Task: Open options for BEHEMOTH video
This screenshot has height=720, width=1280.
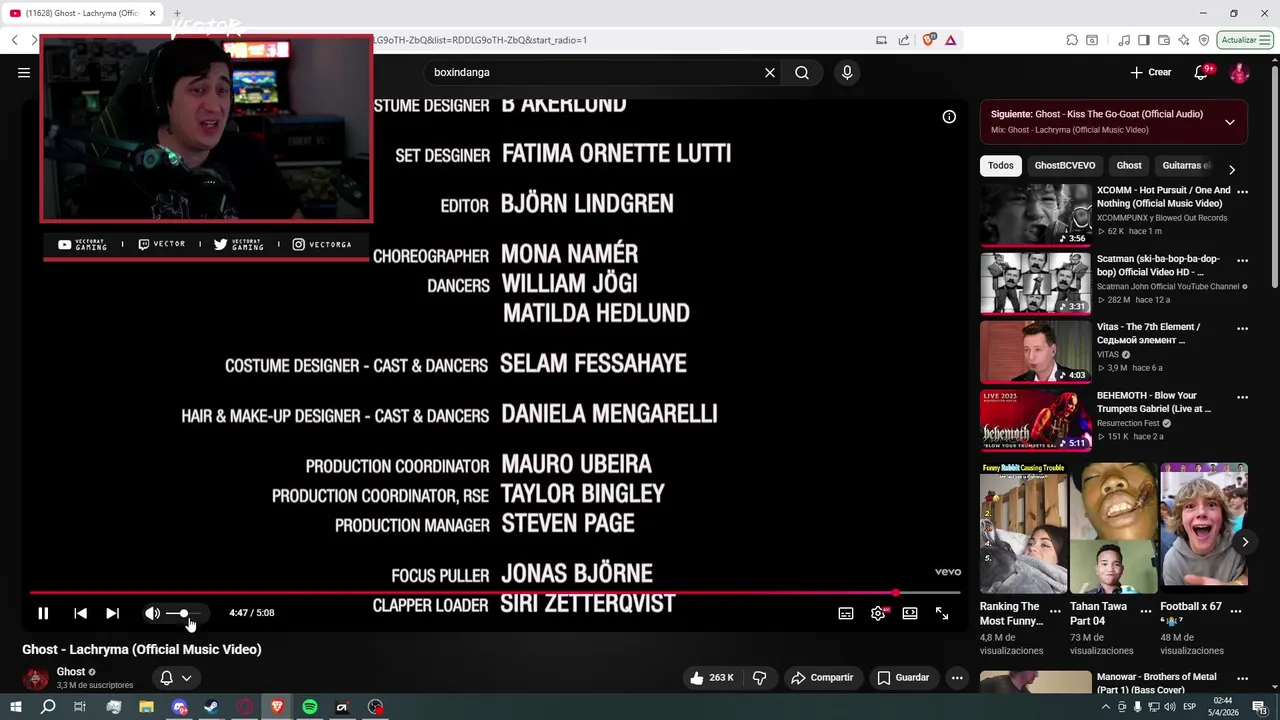Action: pyautogui.click(x=1242, y=397)
